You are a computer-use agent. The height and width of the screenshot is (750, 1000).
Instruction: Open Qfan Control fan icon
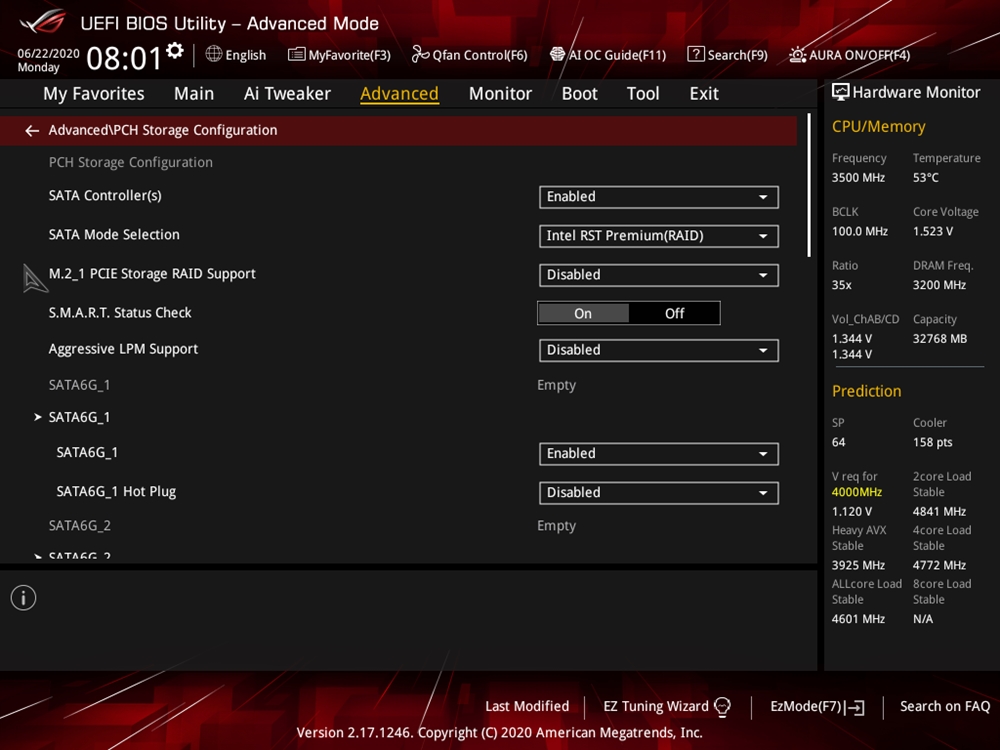click(x=420, y=54)
